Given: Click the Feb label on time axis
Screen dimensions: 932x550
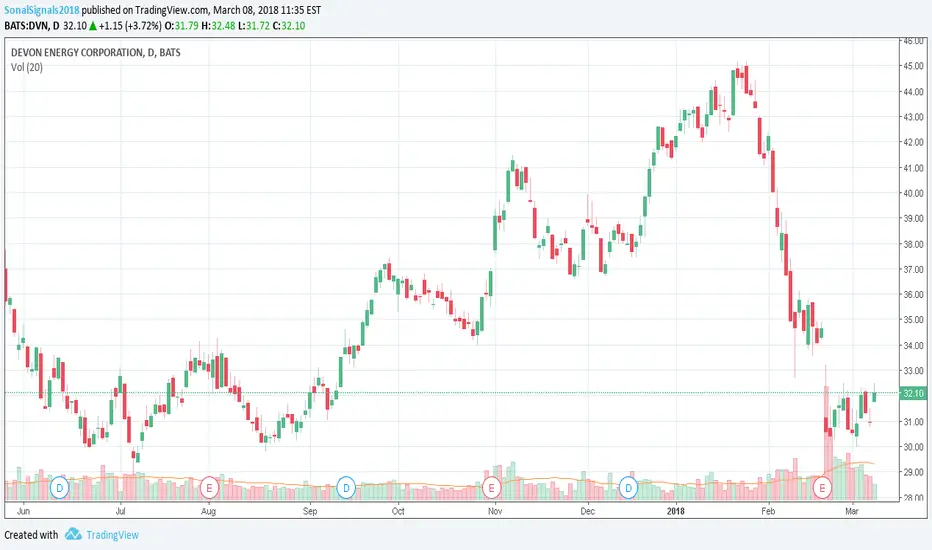Looking at the screenshot, I should 768,511.
